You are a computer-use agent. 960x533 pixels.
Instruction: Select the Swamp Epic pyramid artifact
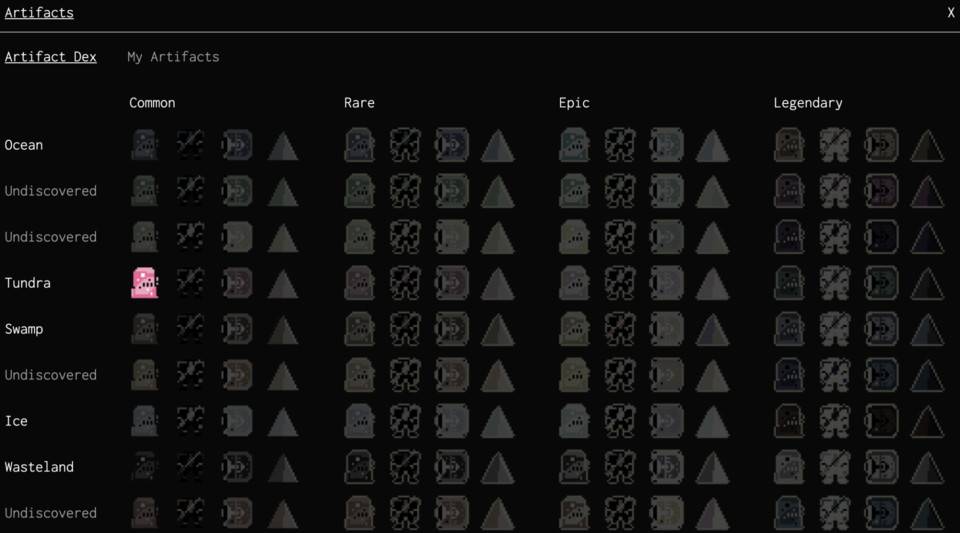click(x=712, y=329)
